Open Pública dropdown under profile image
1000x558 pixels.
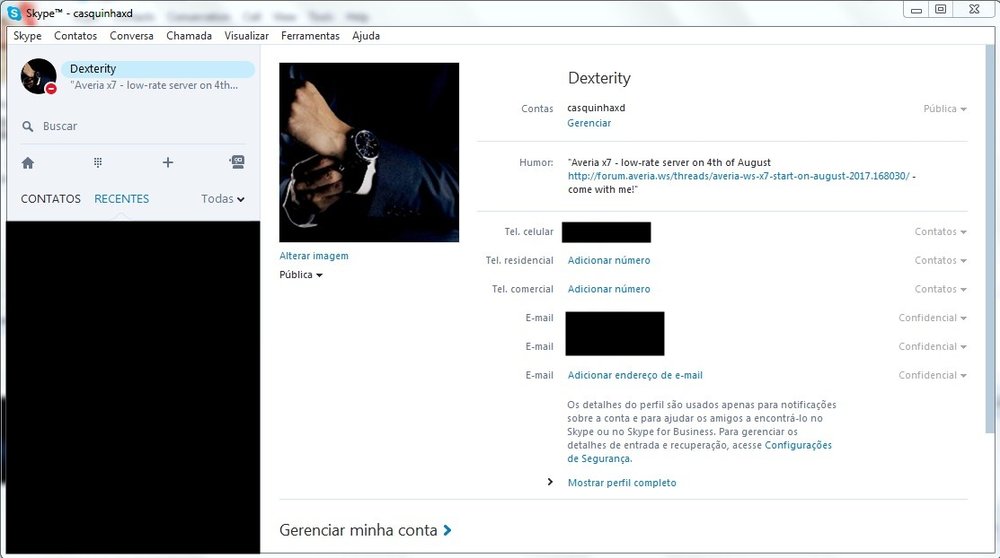coord(300,275)
